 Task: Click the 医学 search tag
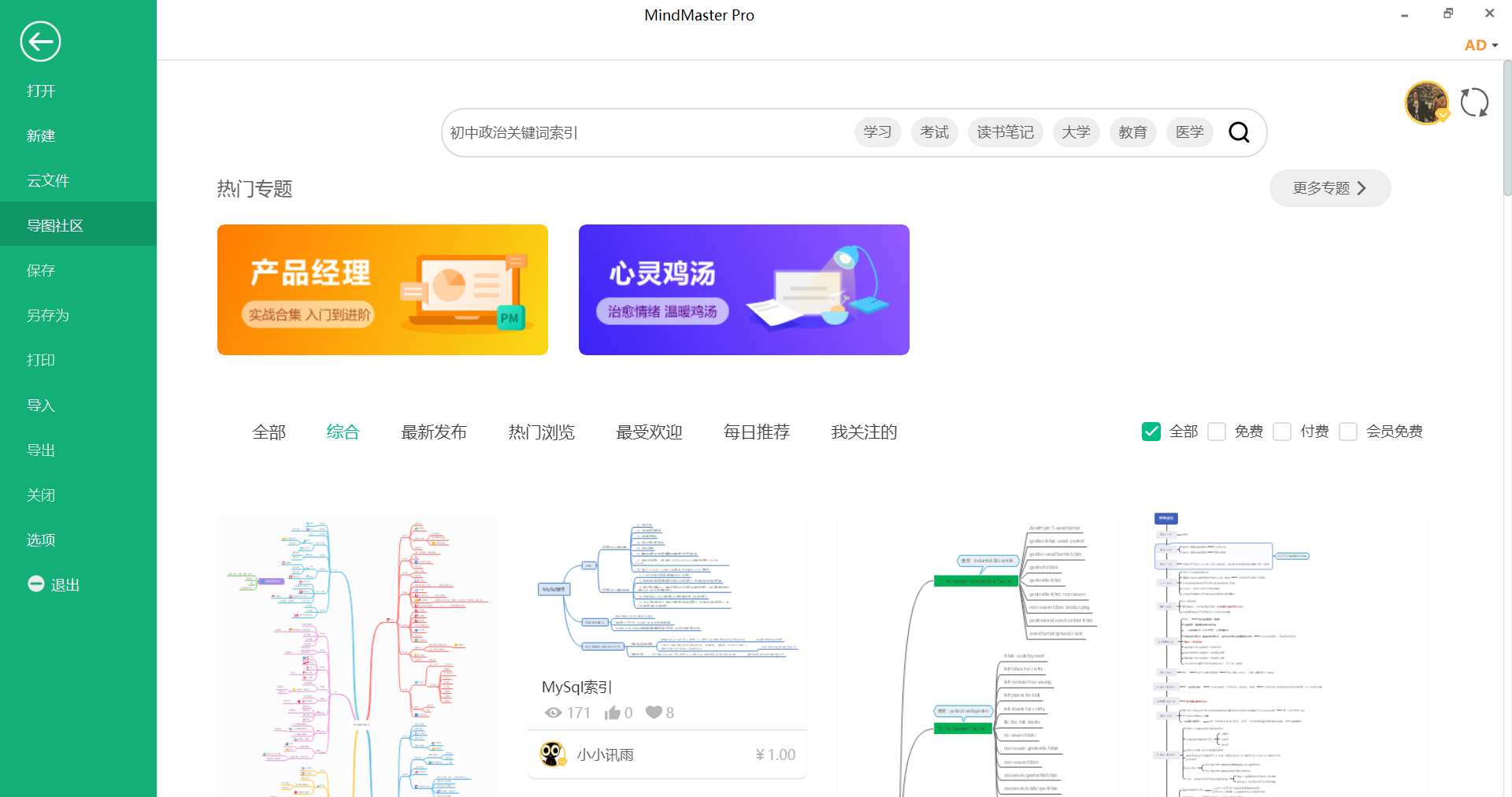[x=1190, y=132]
